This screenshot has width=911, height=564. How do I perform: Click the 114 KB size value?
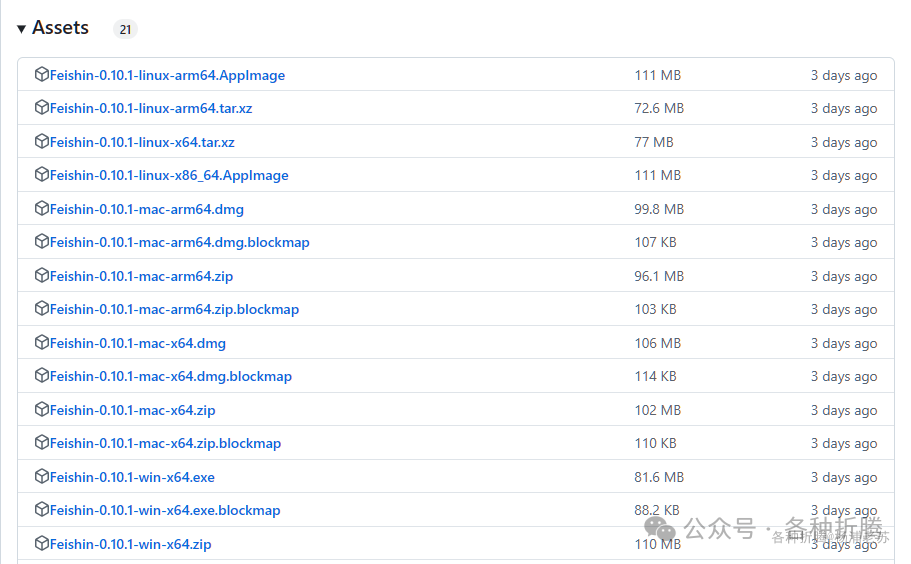[x=655, y=376]
